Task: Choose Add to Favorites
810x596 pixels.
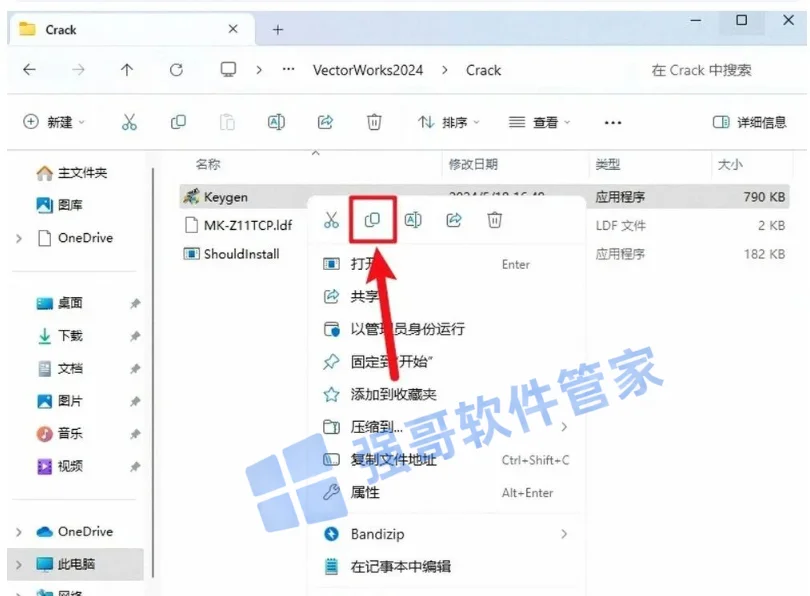Action: 447,395
